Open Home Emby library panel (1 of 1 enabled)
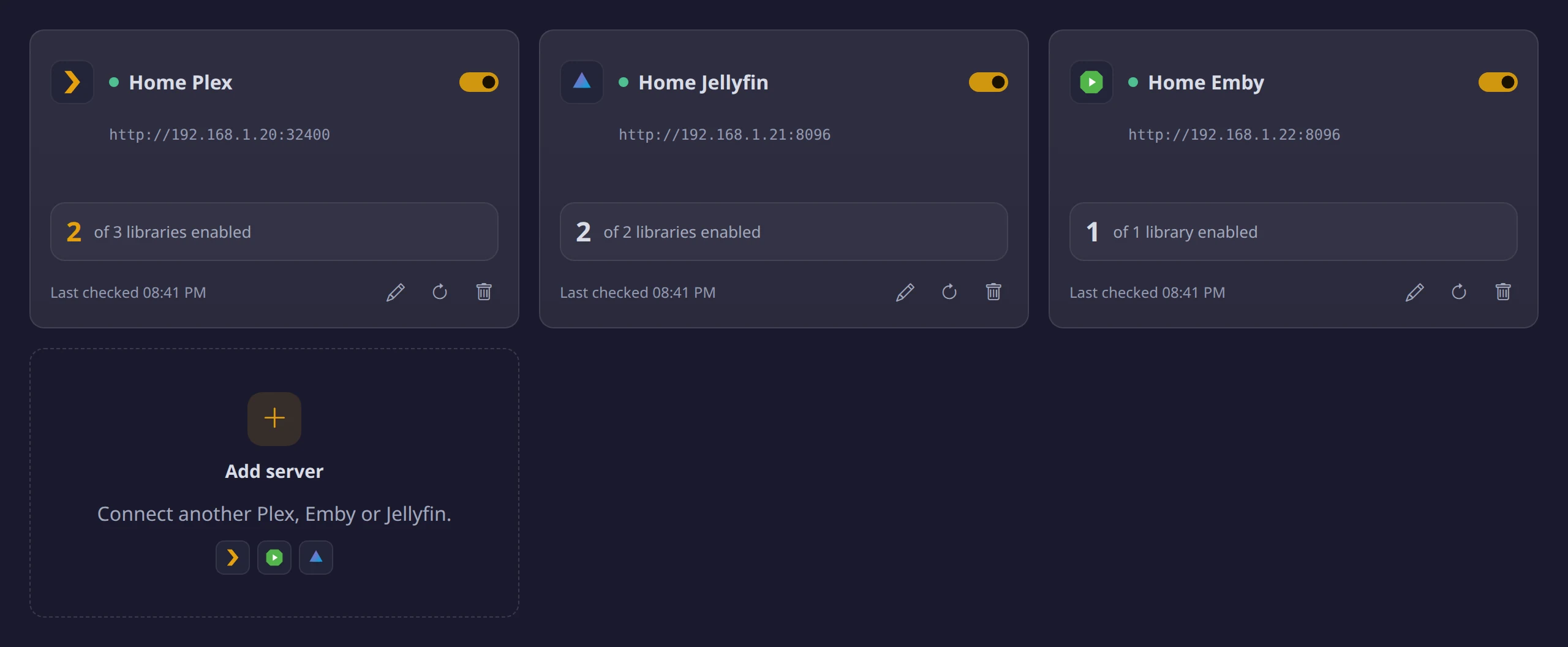 (x=1294, y=232)
